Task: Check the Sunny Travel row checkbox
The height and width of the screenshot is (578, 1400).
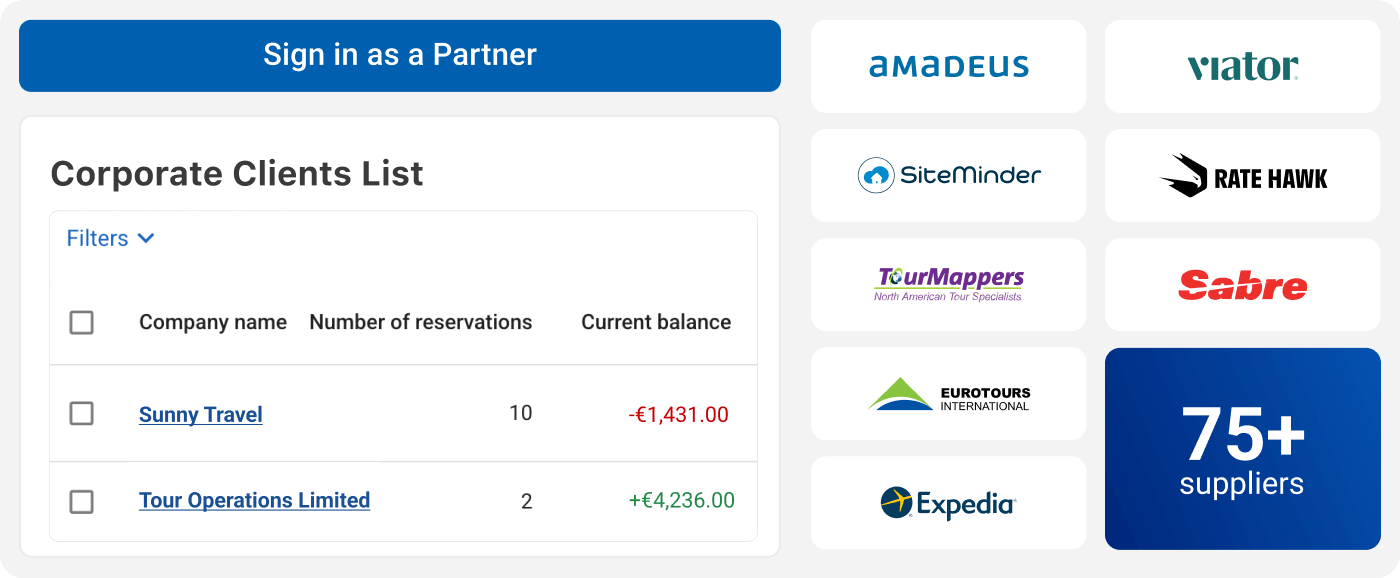Action: (82, 413)
